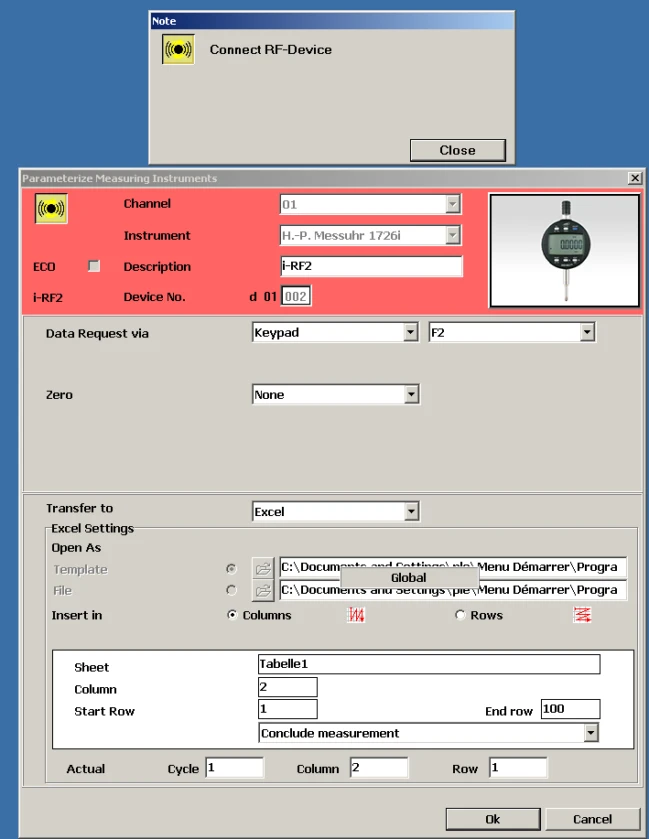
Task: Close the Parameterize Measuring Instruments window
Action: [x=634, y=178]
